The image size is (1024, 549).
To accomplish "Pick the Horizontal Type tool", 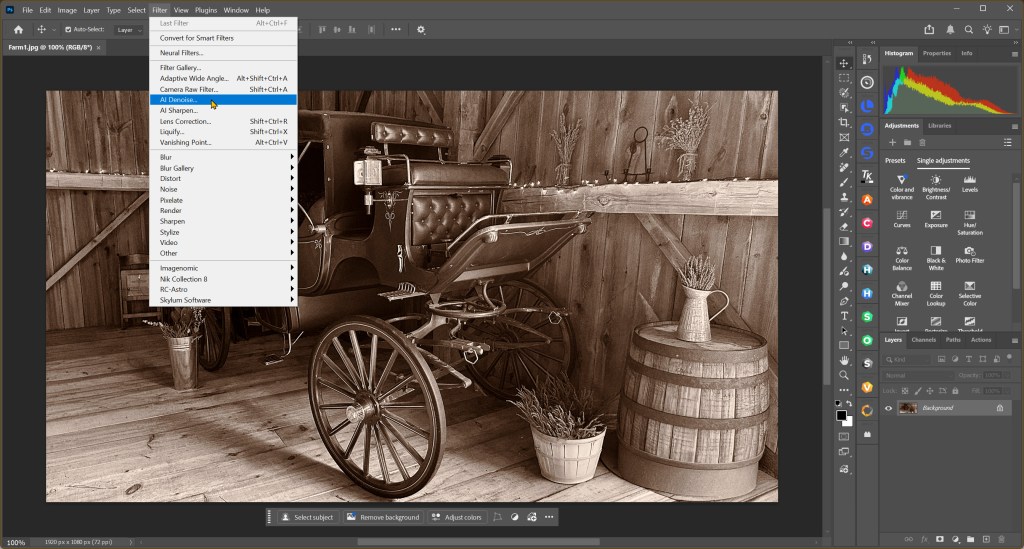I will [x=845, y=316].
